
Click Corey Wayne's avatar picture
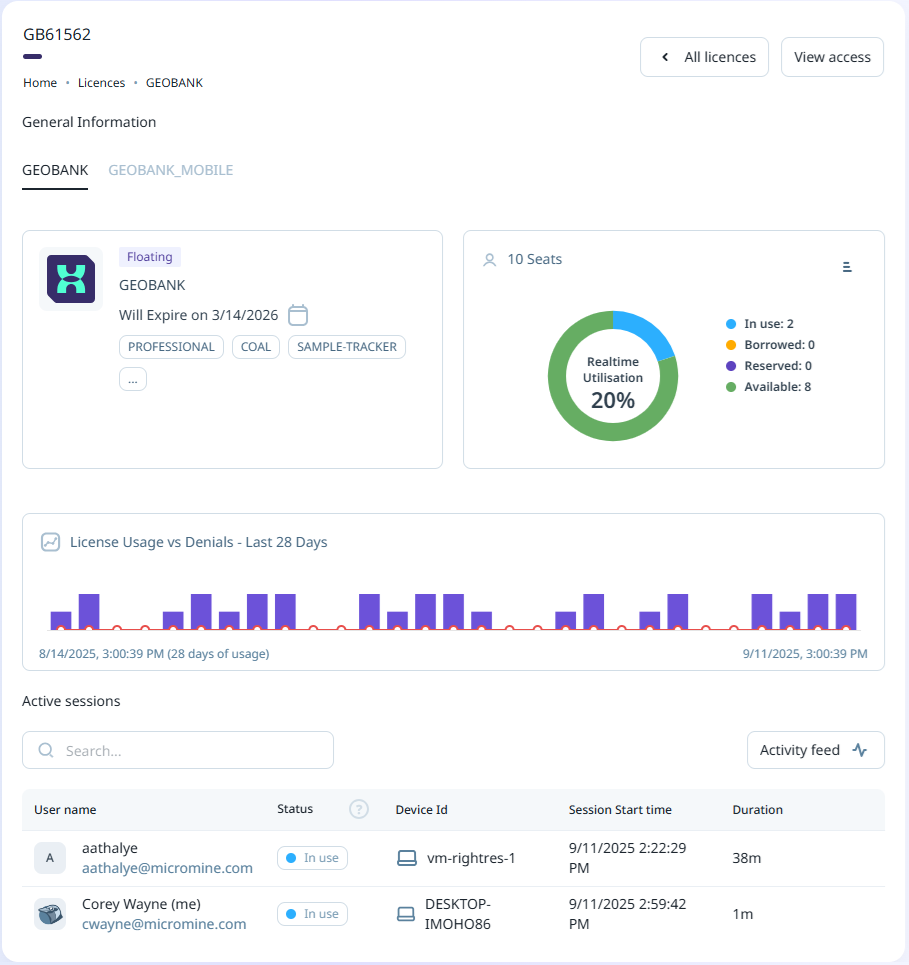(x=50, y=914)
